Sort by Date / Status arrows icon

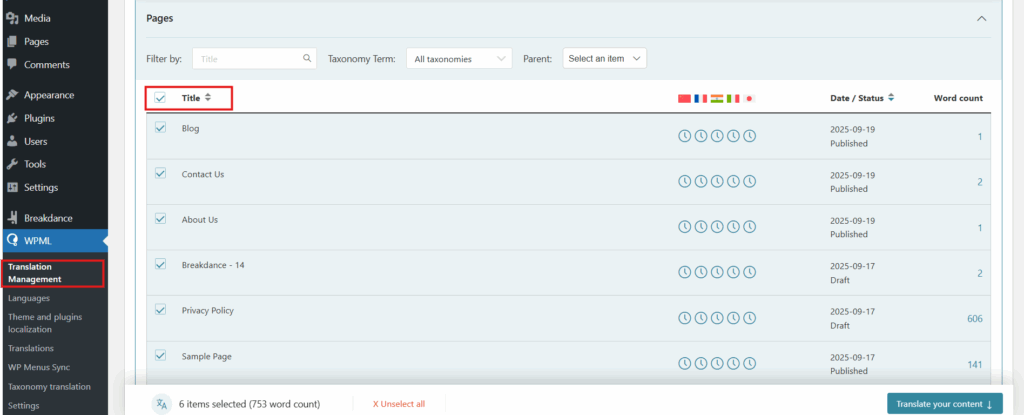[891, 98]
